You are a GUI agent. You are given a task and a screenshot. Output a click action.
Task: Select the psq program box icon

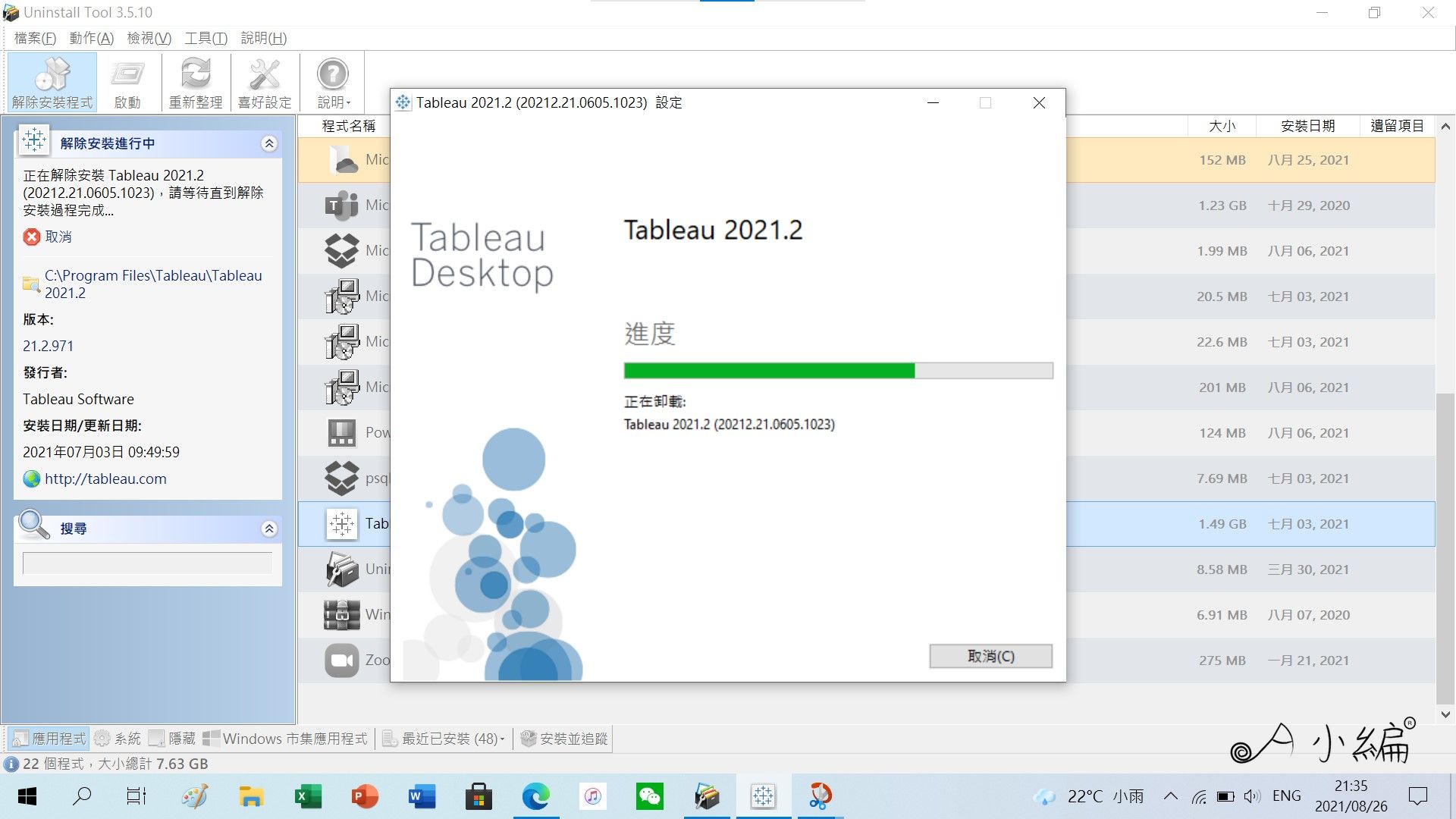click(342, 479)
